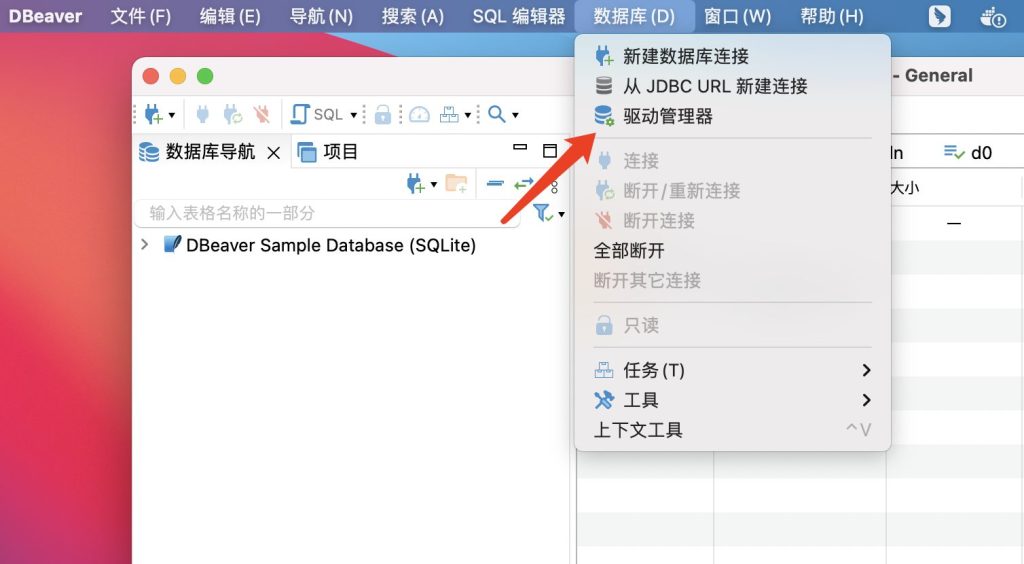Click the new connection plug icon in main toolbar

(153, 115)
